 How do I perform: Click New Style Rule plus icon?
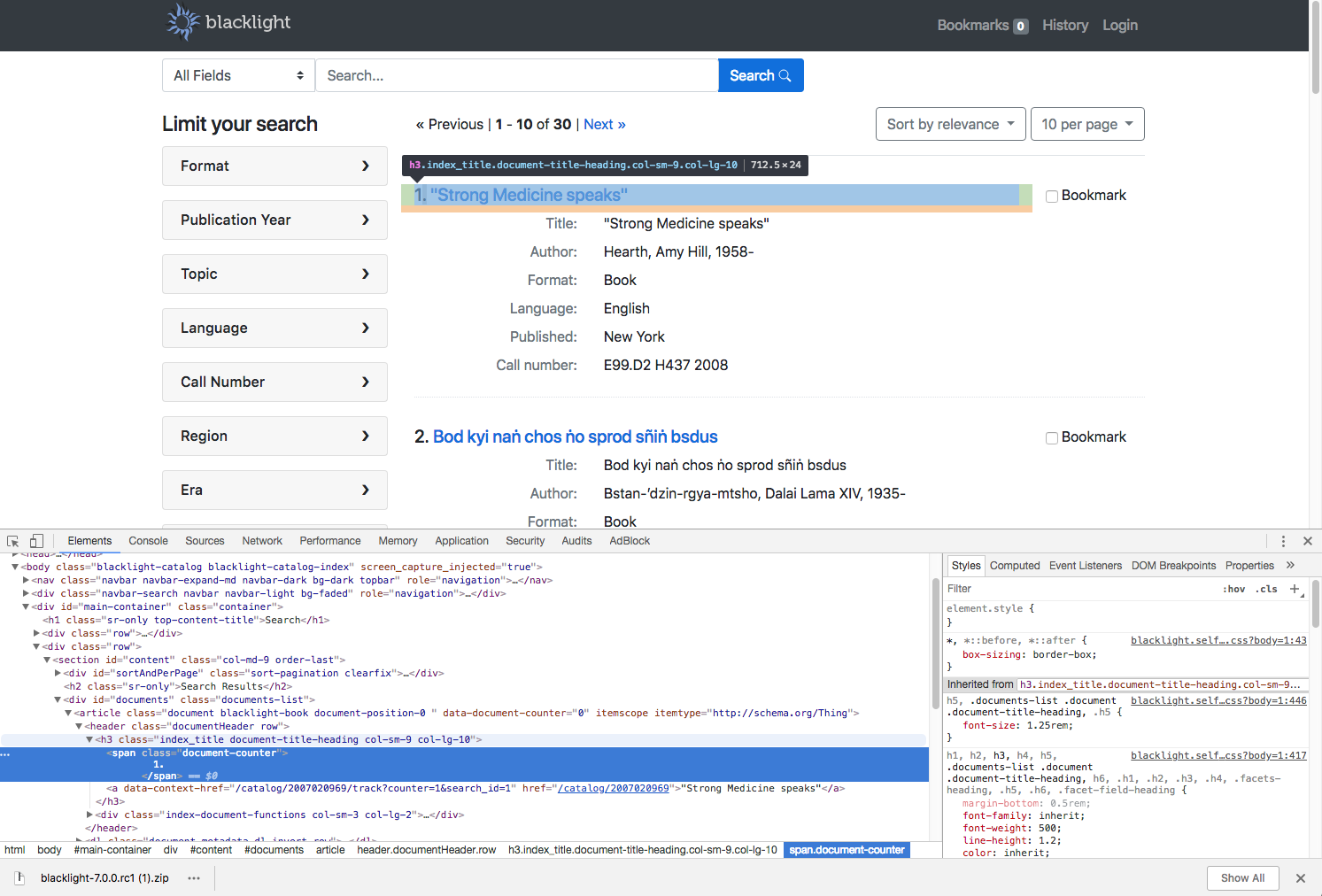coord(1295,589)
